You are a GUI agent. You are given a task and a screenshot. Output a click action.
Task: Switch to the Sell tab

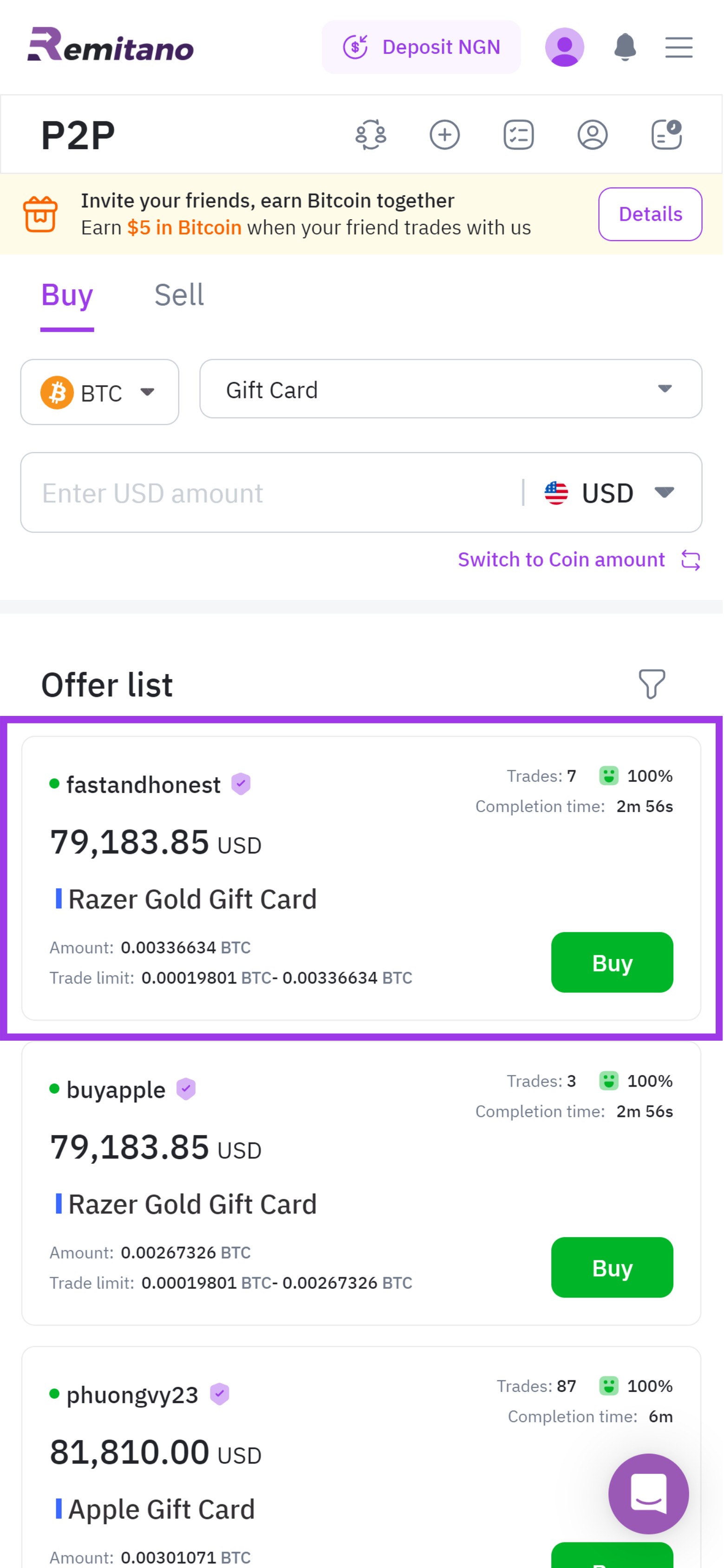click(179, 295)
